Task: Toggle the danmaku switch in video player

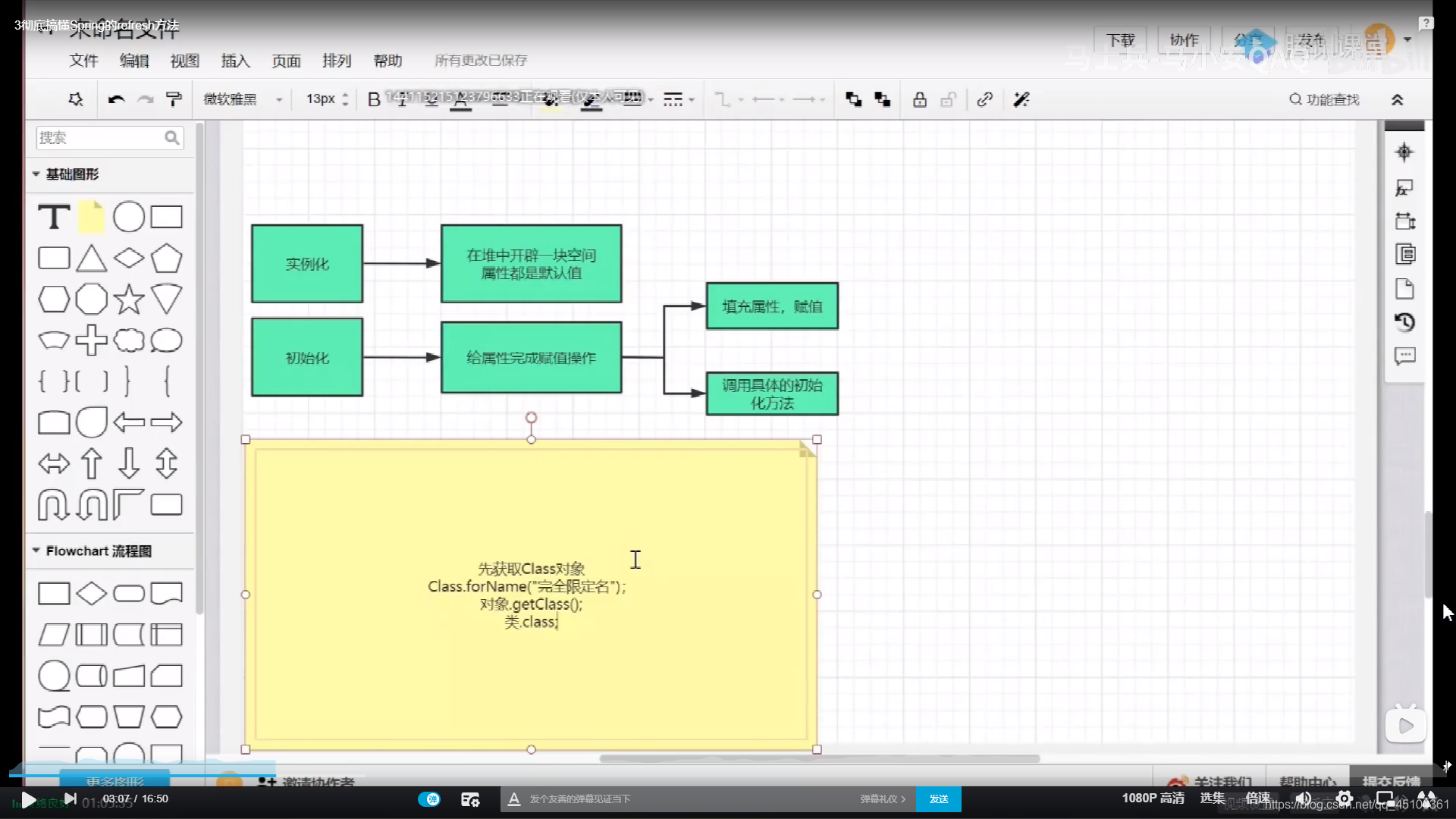Action: click(x=429, y=799)
